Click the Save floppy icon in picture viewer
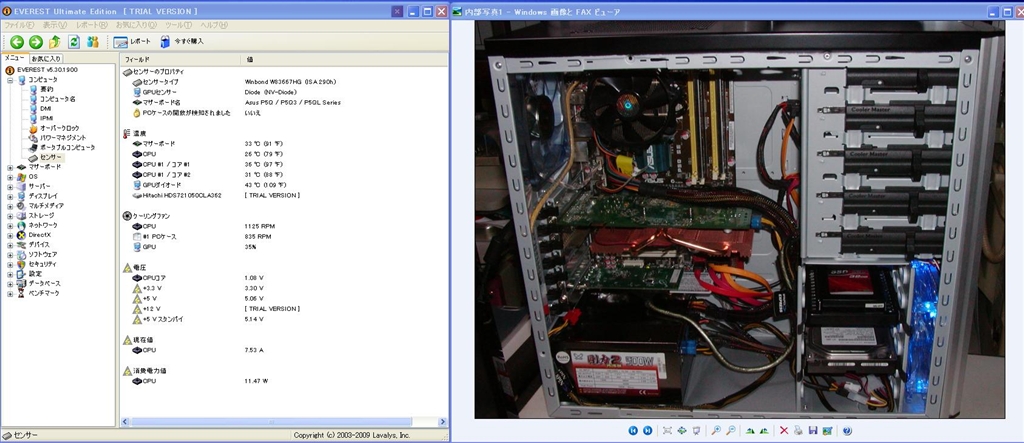The image size is (1024, 443). [812, 431]
